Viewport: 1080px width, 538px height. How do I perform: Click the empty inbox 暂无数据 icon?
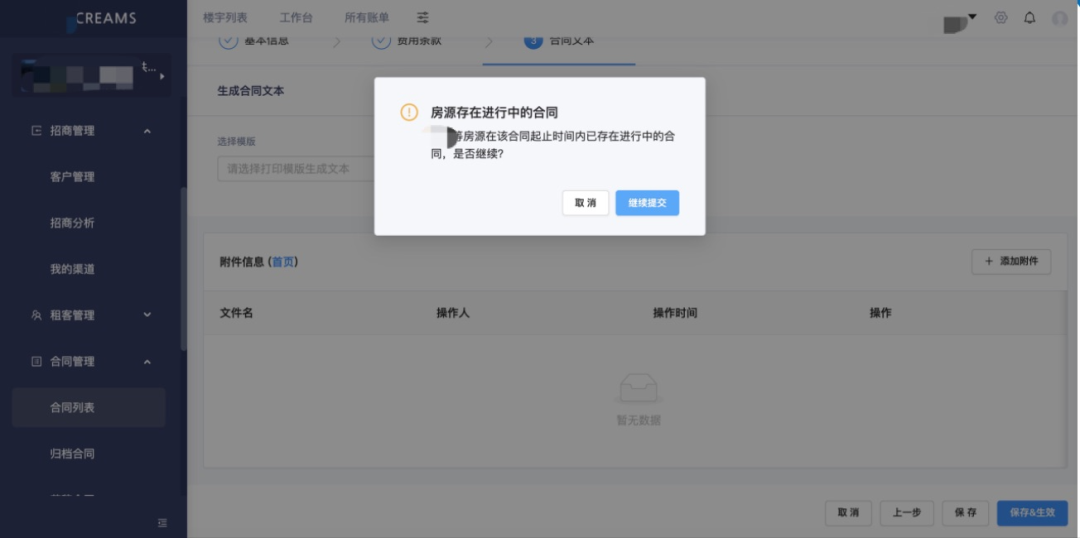pos(638,388)
